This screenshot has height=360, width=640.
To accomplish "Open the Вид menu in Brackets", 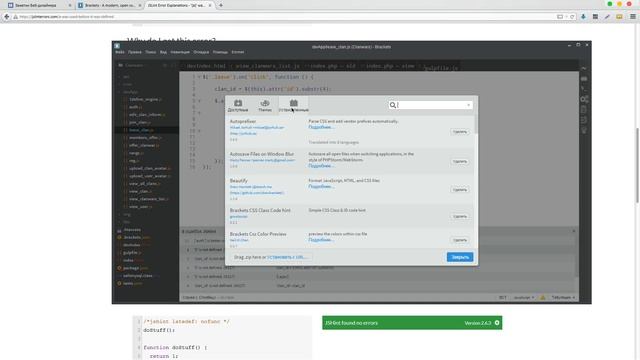I will pos(163,52).
